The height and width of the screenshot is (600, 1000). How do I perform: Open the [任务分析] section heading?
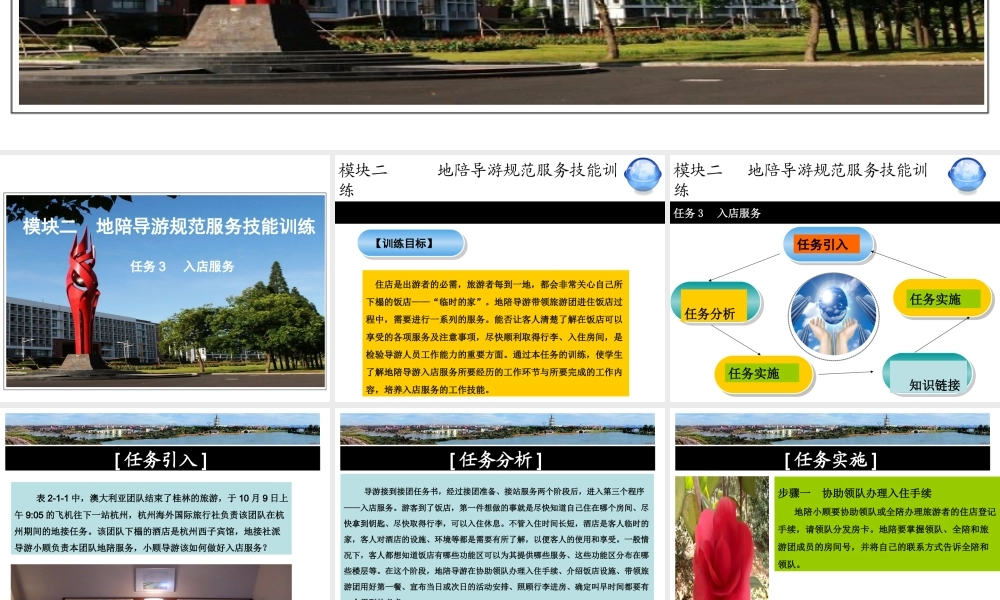click(495, 458)
